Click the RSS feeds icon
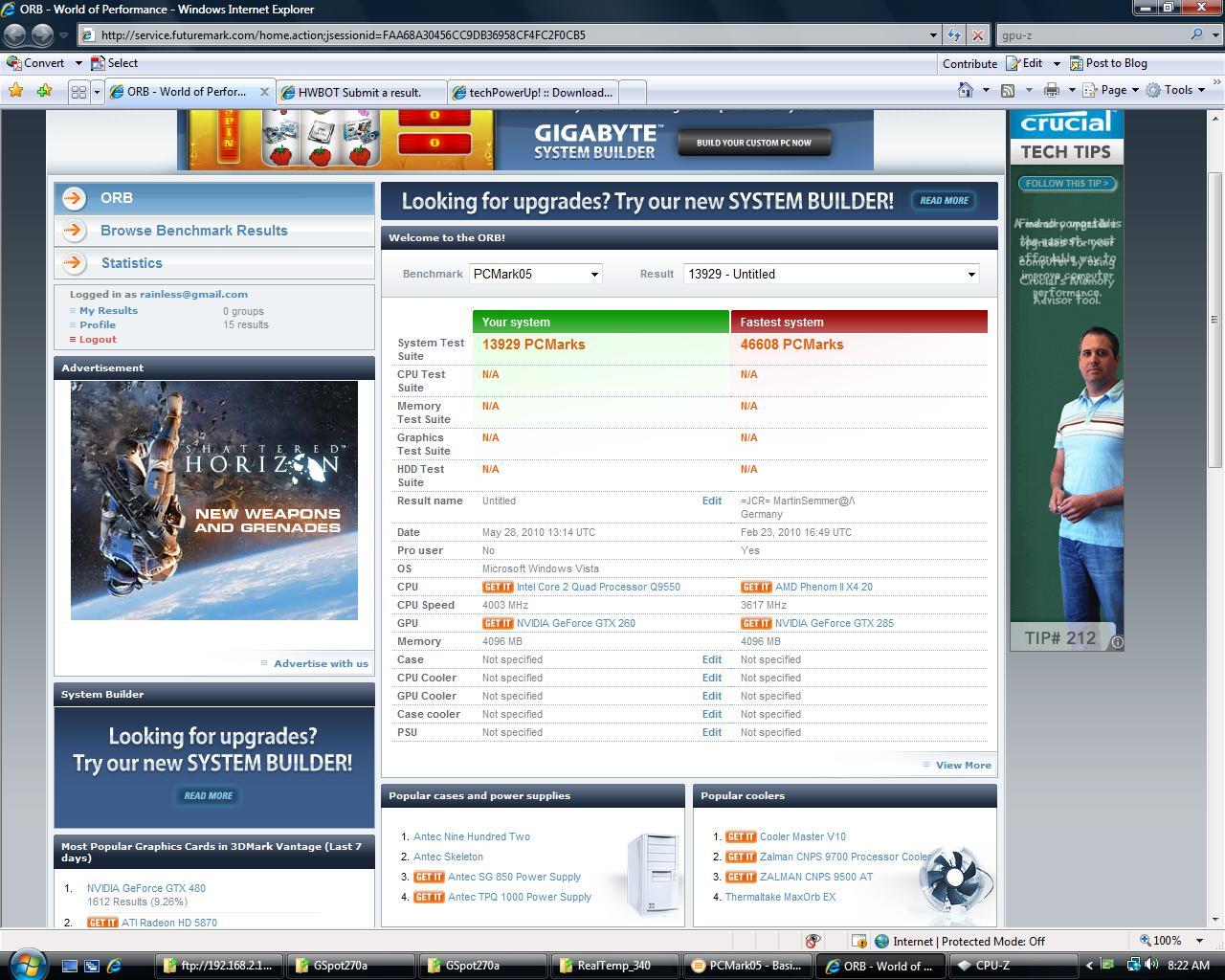1225x980 pixels. pos(1008,90)
